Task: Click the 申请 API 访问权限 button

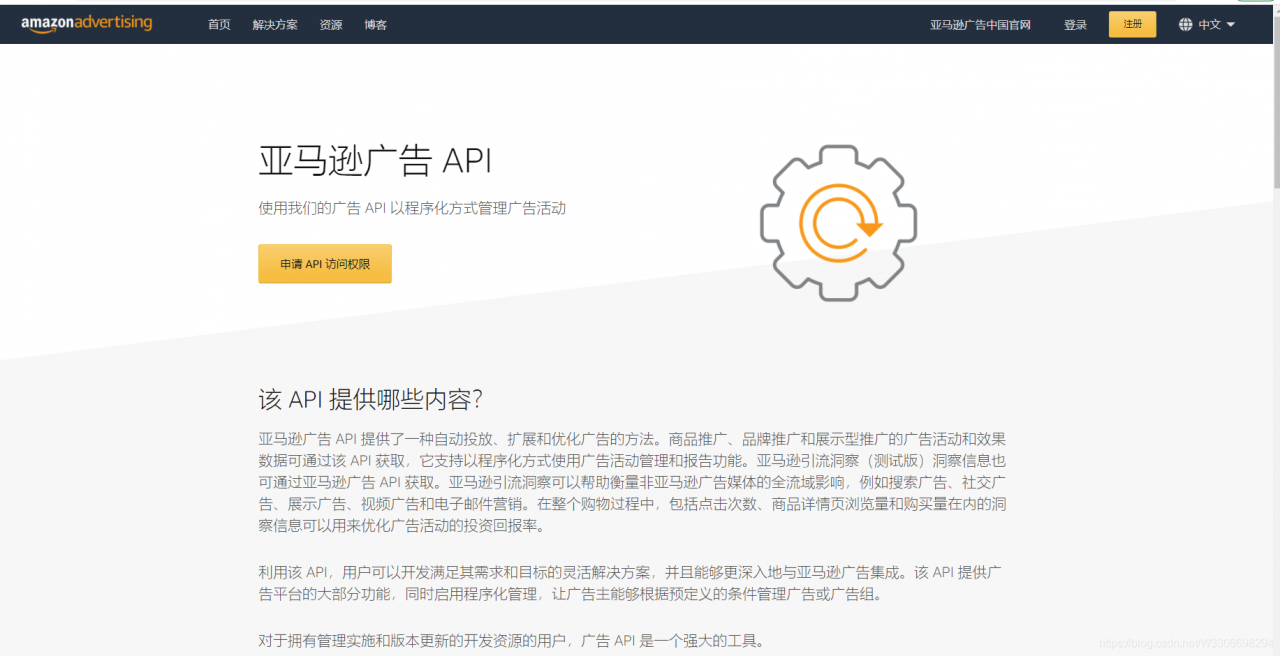Action: (x=325, y=264)
